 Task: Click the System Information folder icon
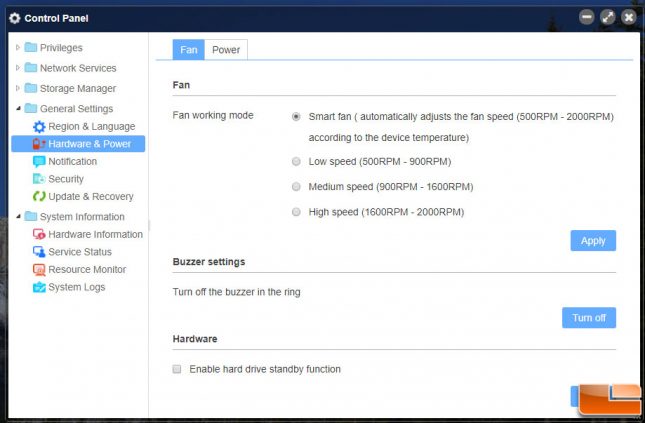(x=31, y=216)
